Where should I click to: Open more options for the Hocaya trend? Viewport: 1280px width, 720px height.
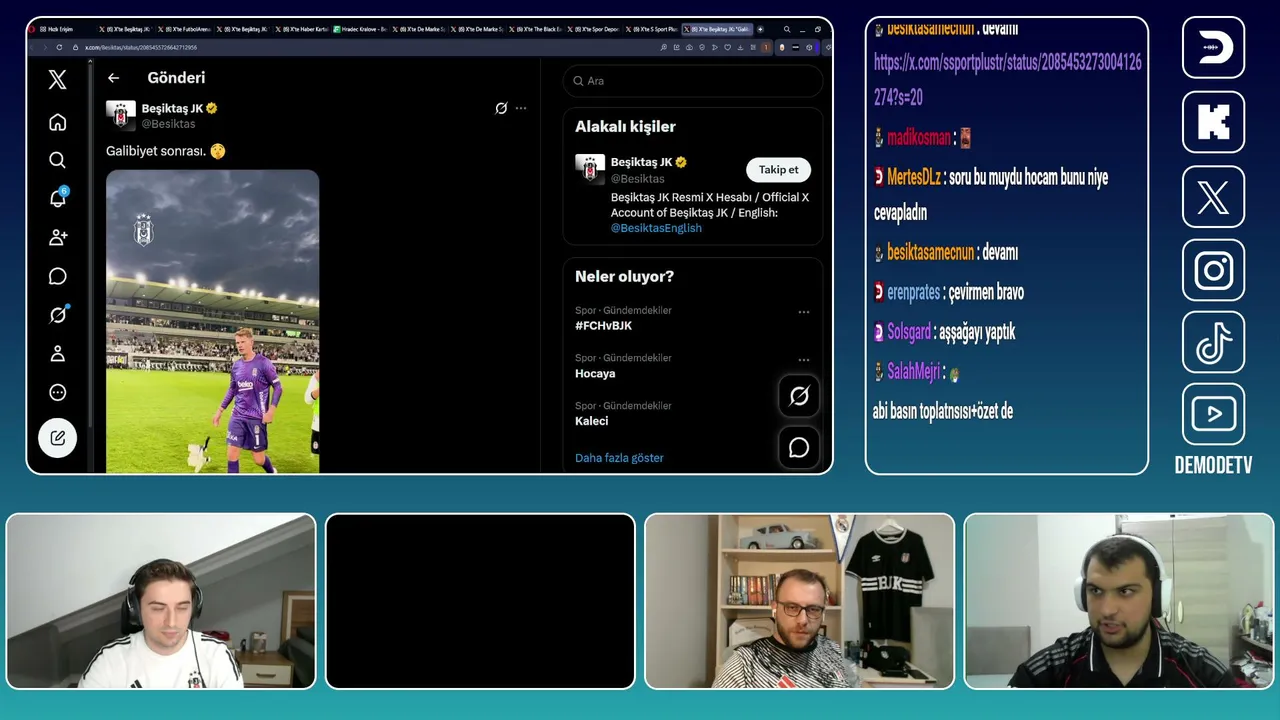point(804,360)
